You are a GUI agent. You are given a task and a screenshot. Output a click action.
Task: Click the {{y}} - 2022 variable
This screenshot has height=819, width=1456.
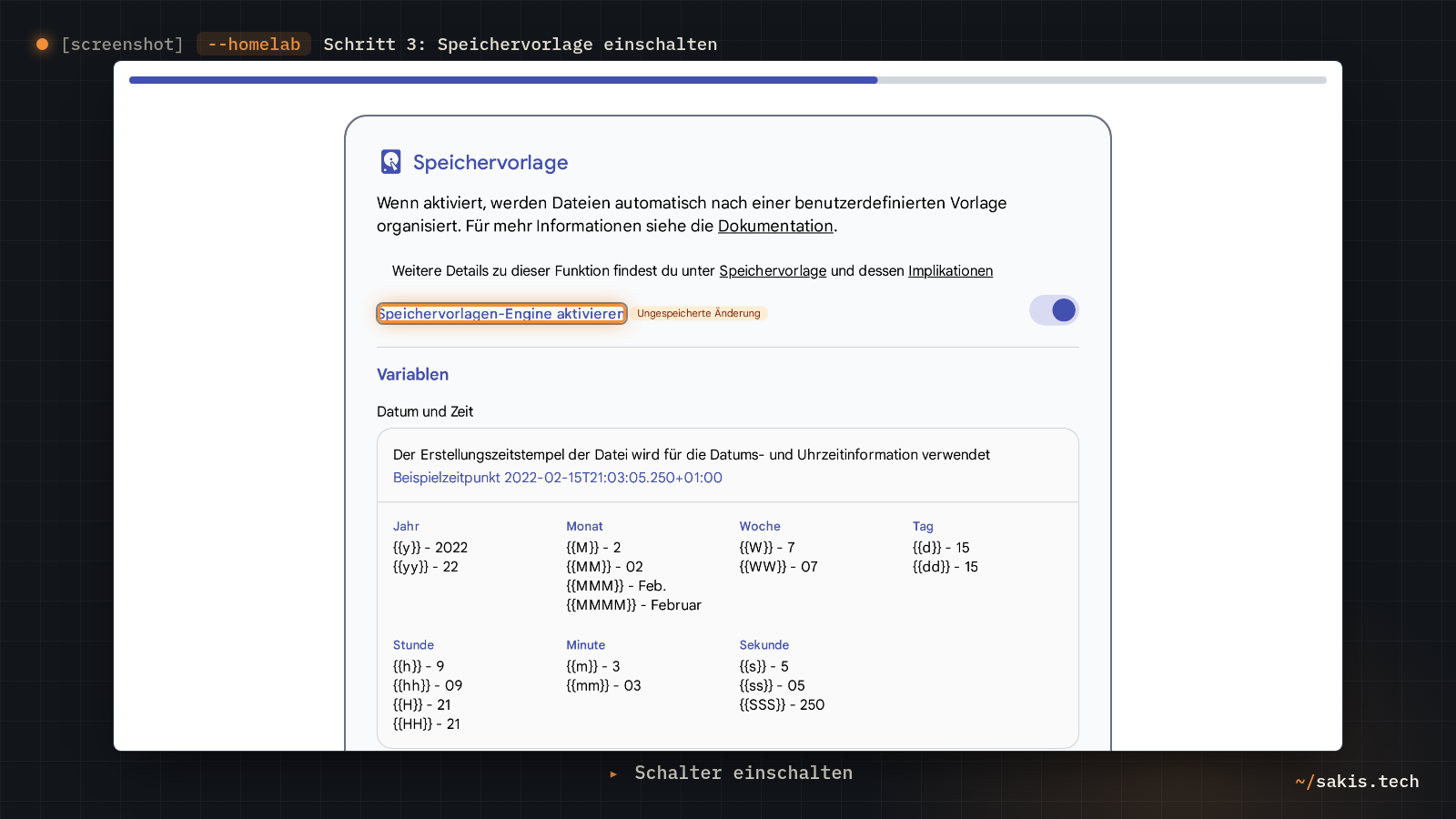click(430, 548)
